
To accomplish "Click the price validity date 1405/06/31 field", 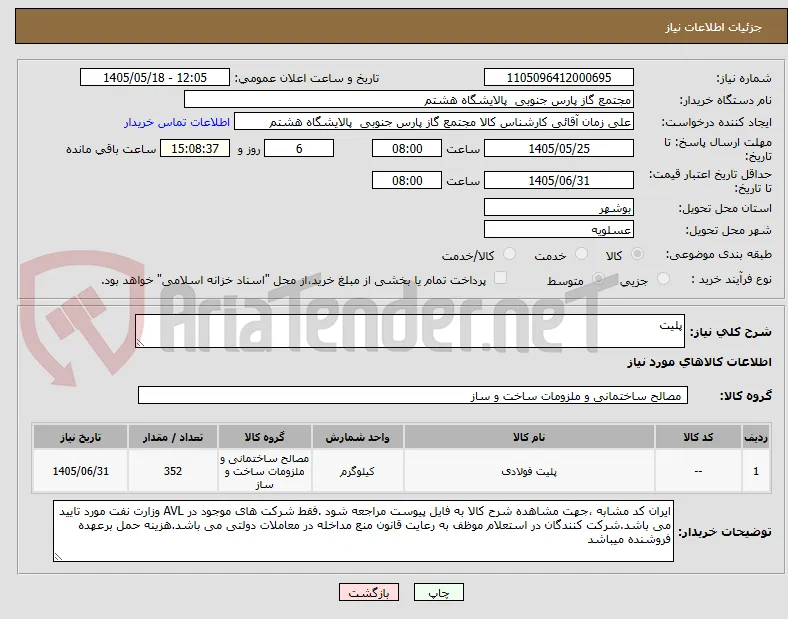I will click(x=559, y=180).
